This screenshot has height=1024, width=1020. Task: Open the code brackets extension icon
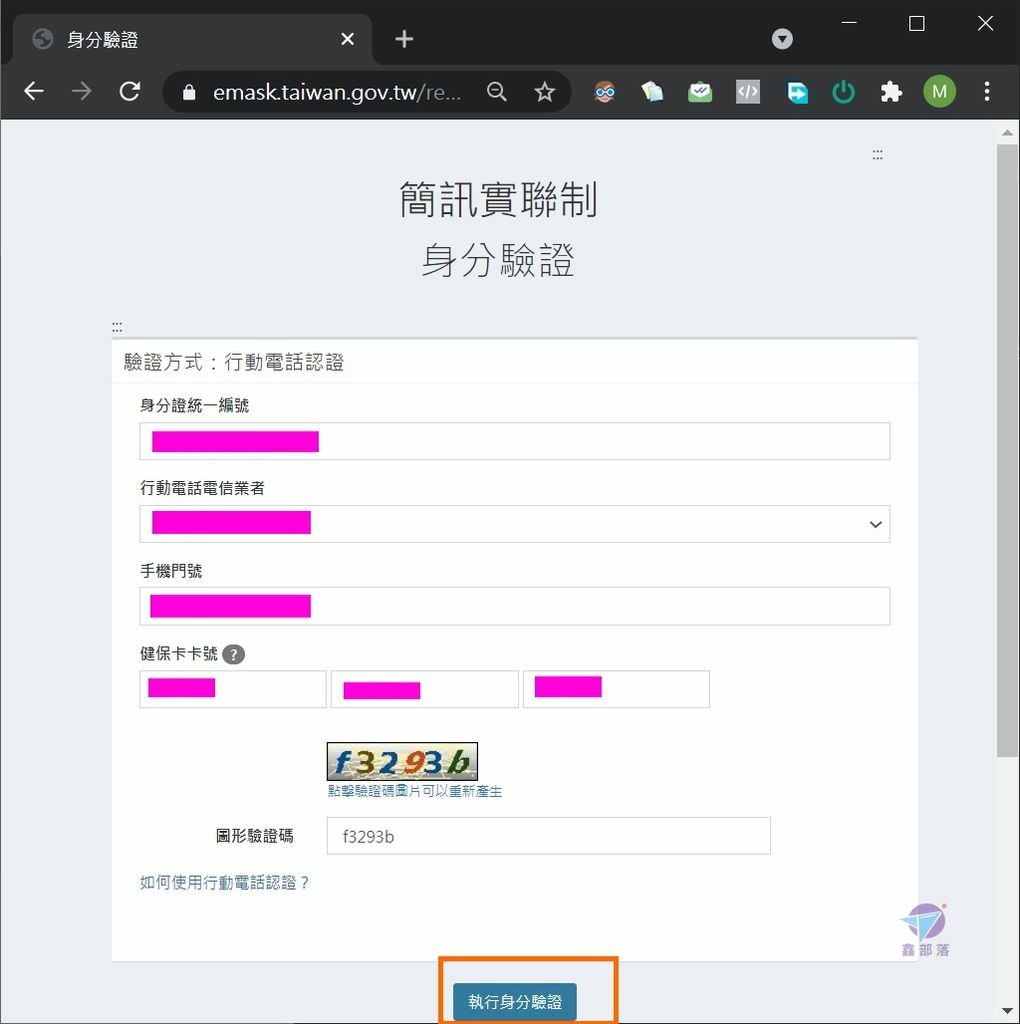[748, 92]
